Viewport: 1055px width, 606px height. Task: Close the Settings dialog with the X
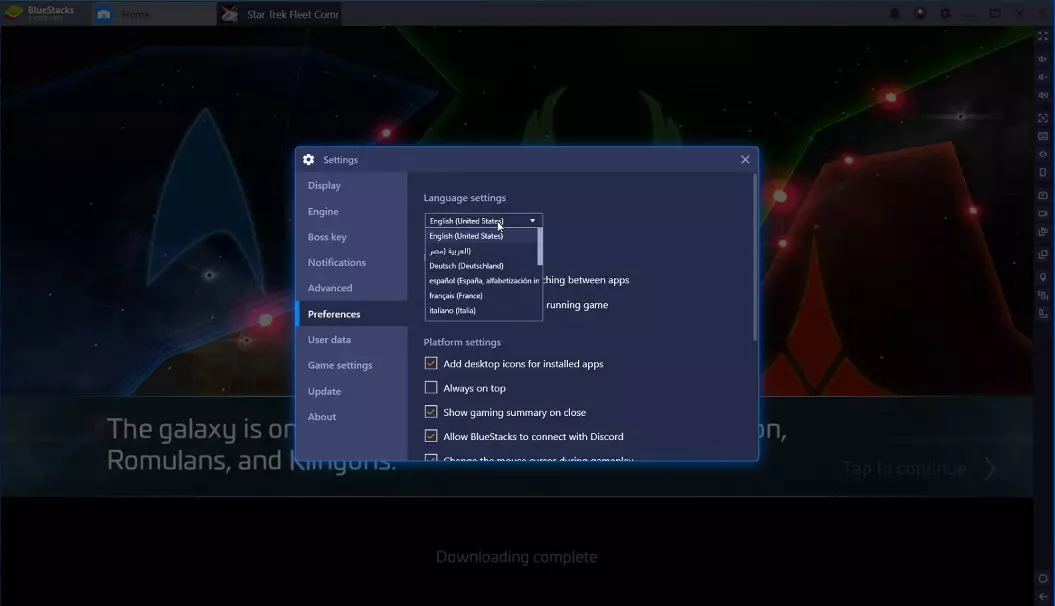point(745,160)
